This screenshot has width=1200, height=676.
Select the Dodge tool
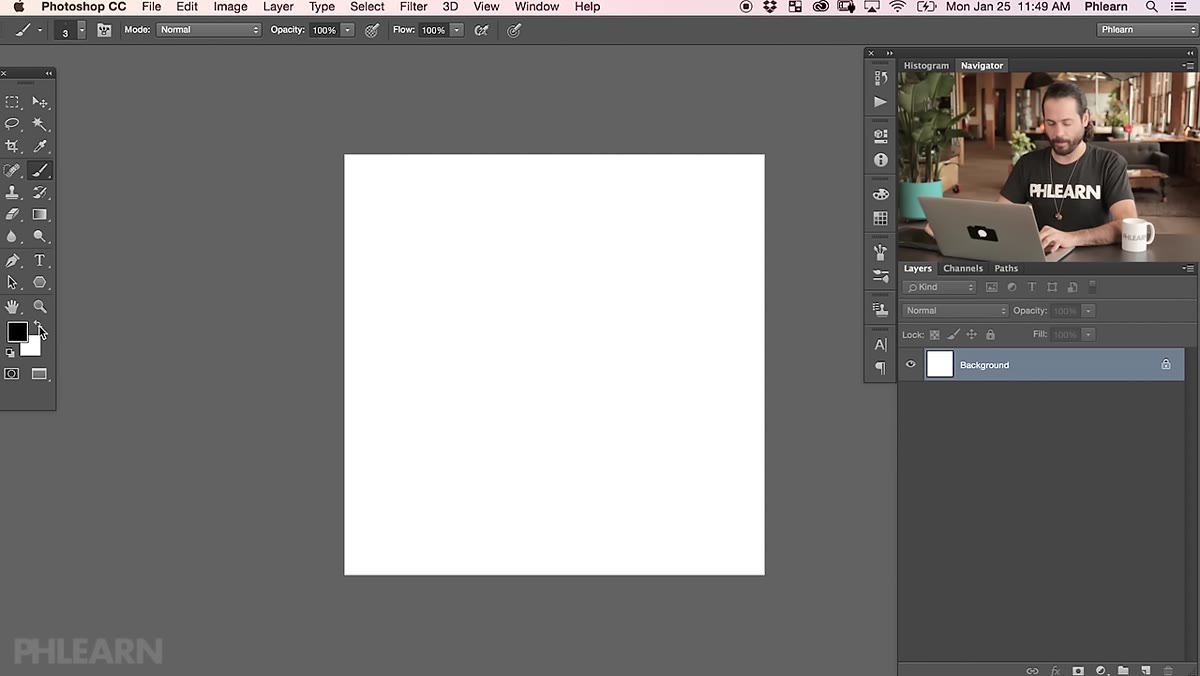click(x=40, y=237)
